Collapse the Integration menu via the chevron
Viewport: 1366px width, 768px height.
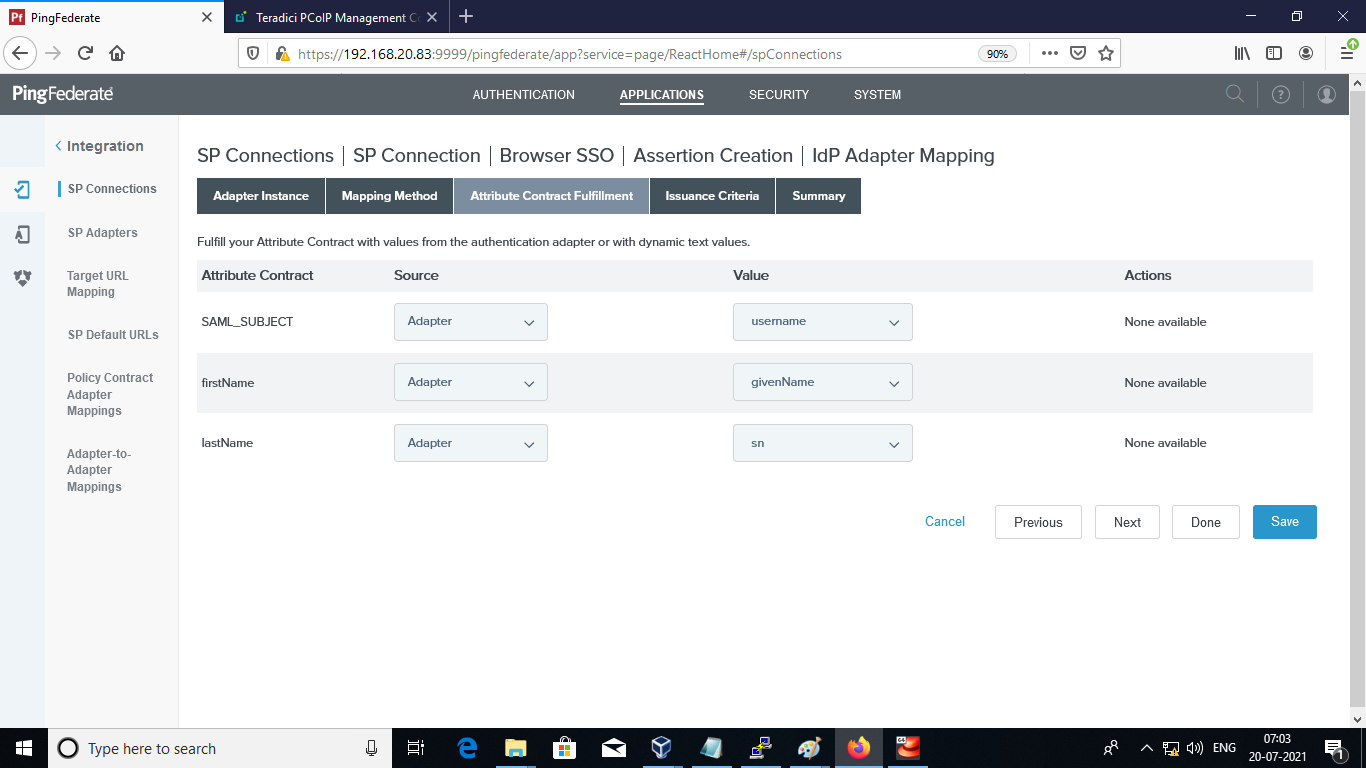click(x=58, y=146)
